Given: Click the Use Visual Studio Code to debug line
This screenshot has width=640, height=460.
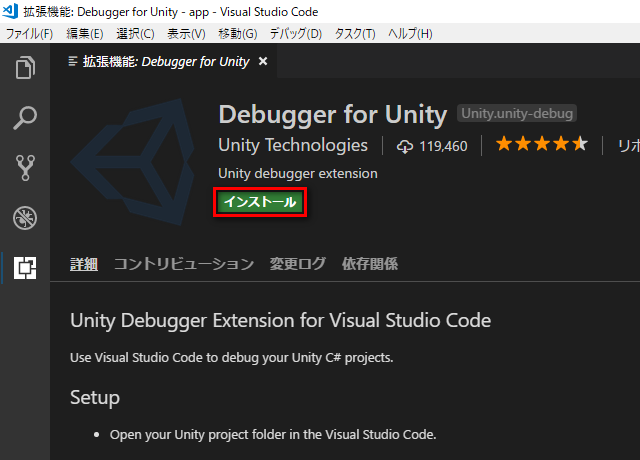Looking at the screenshot, I should 231,358.
